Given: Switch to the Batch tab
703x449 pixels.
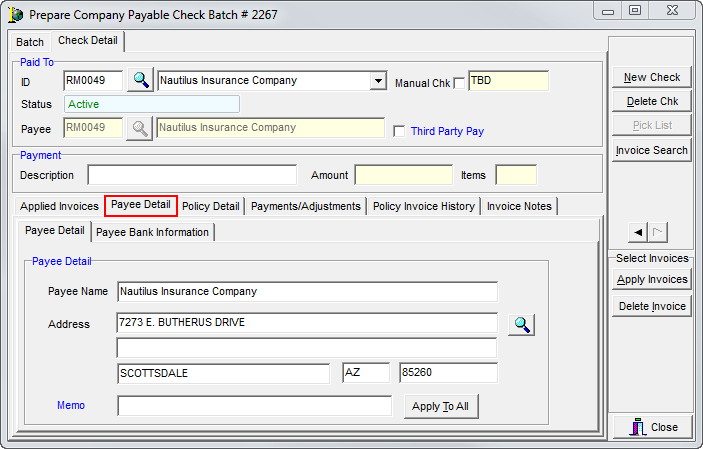Looking at the screenshot, I should click(30, 42).
